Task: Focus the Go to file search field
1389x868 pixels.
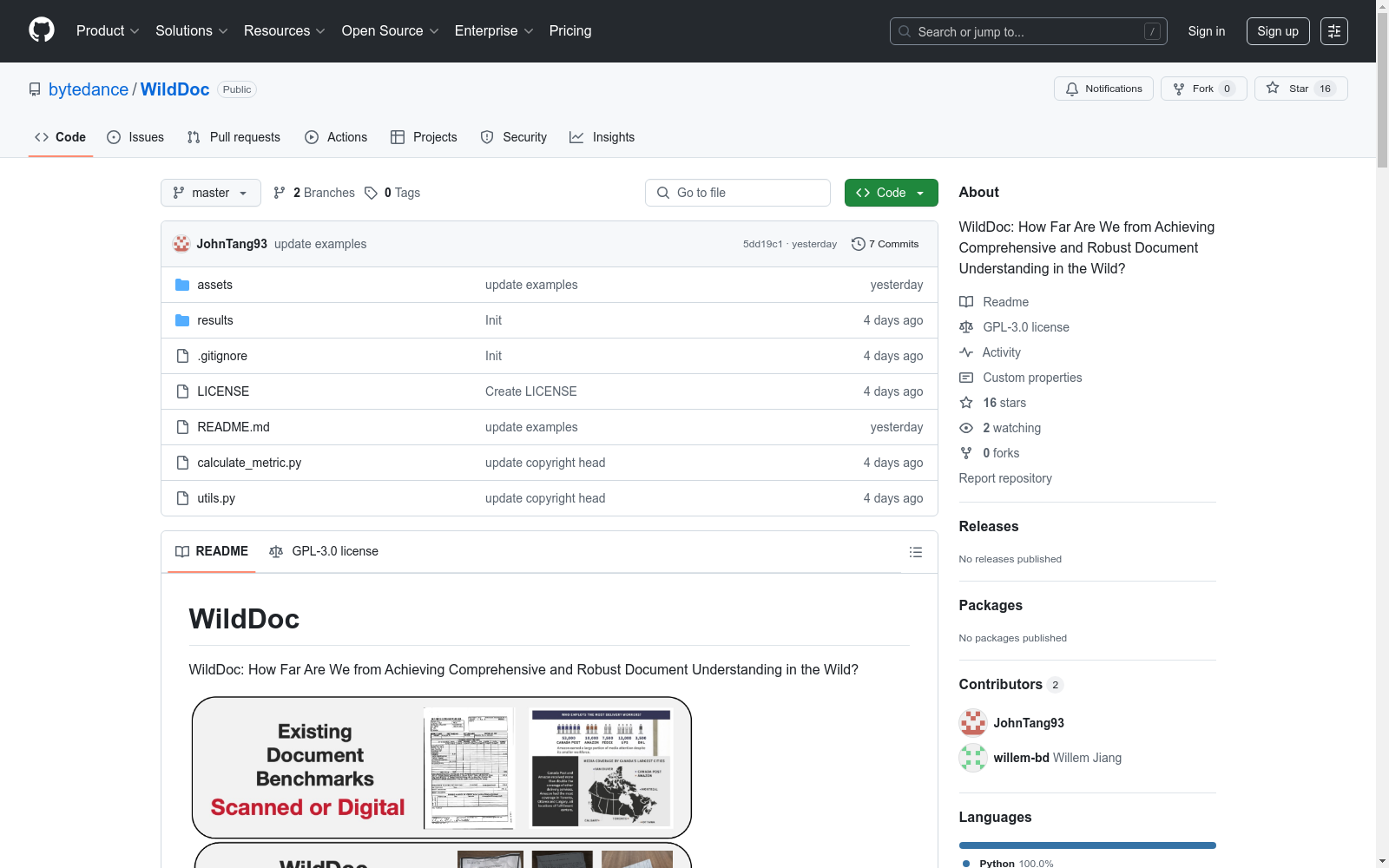Action: (x=738, y=193)
